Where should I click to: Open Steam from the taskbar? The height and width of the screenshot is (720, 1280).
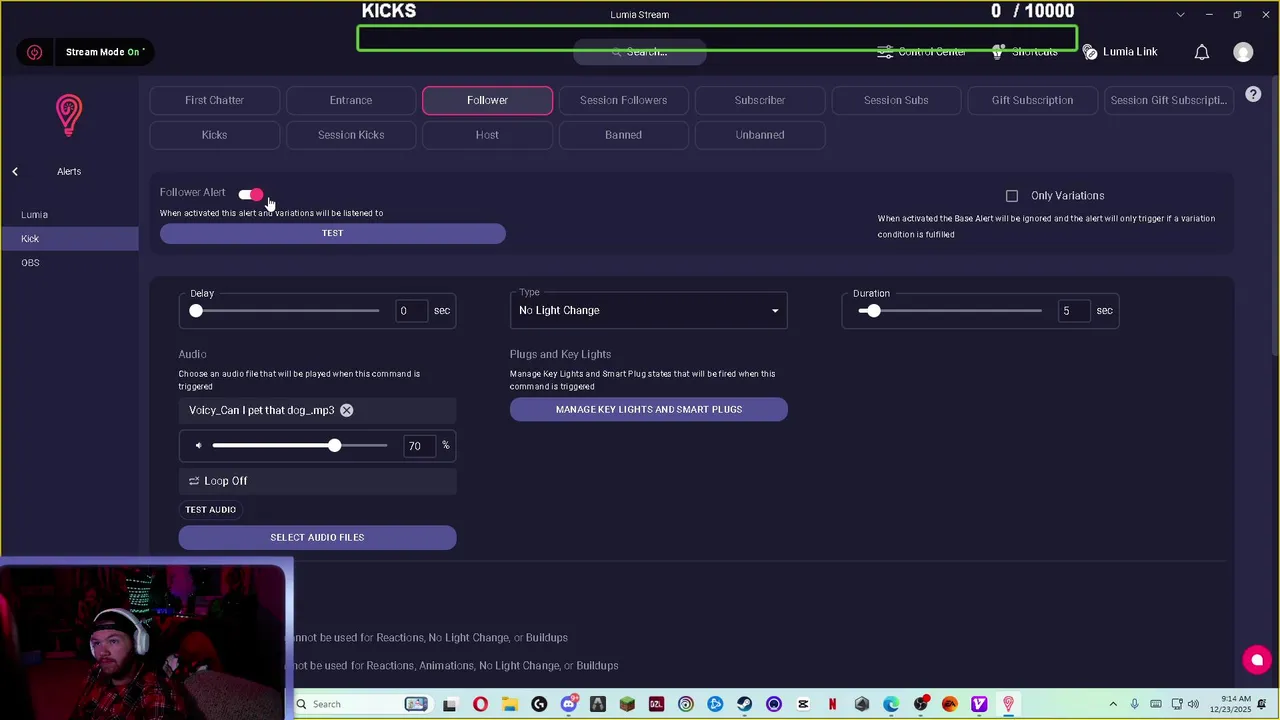coord(744,704)
